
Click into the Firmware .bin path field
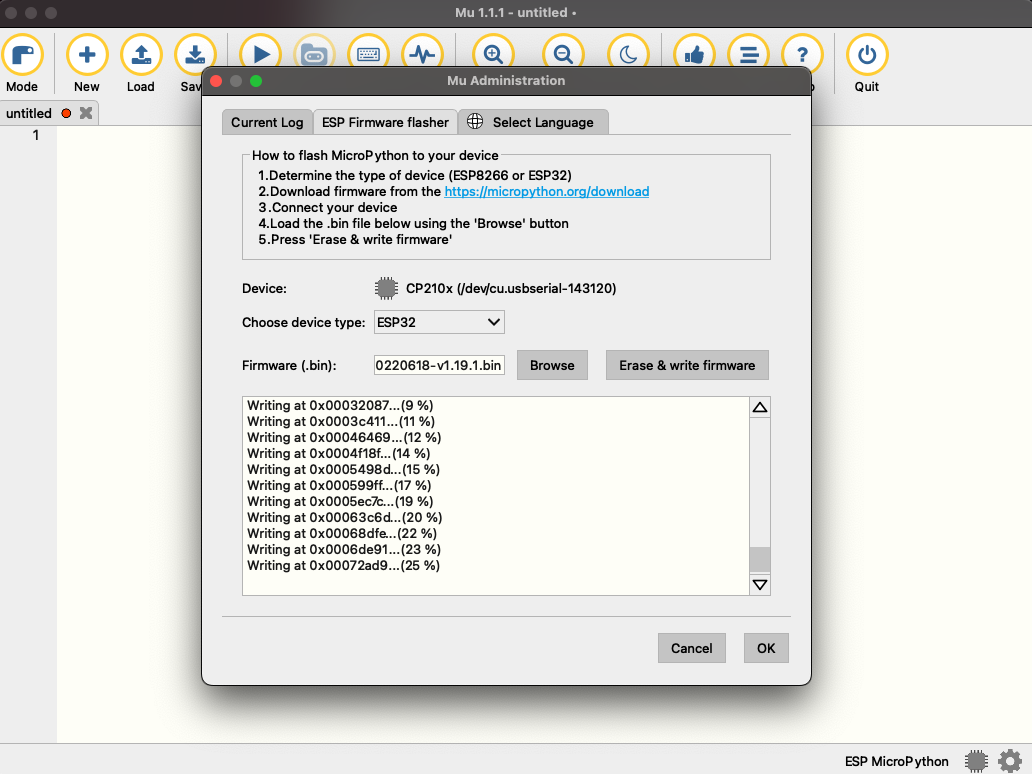click(x=439, y=365)
